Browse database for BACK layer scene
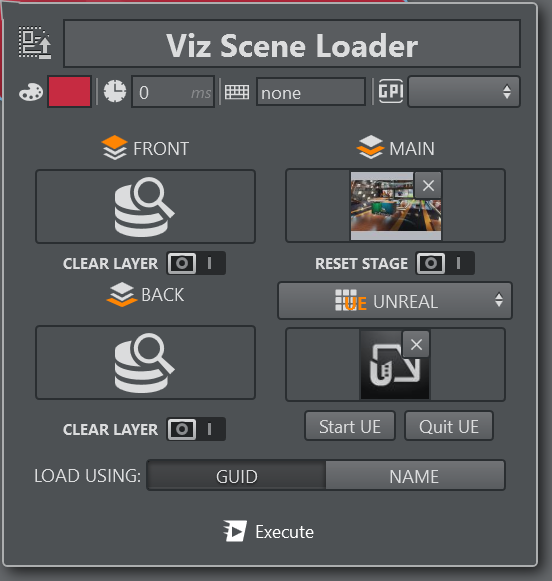The height and width of the screenshot is (581, 552). [x=145, y=363]
